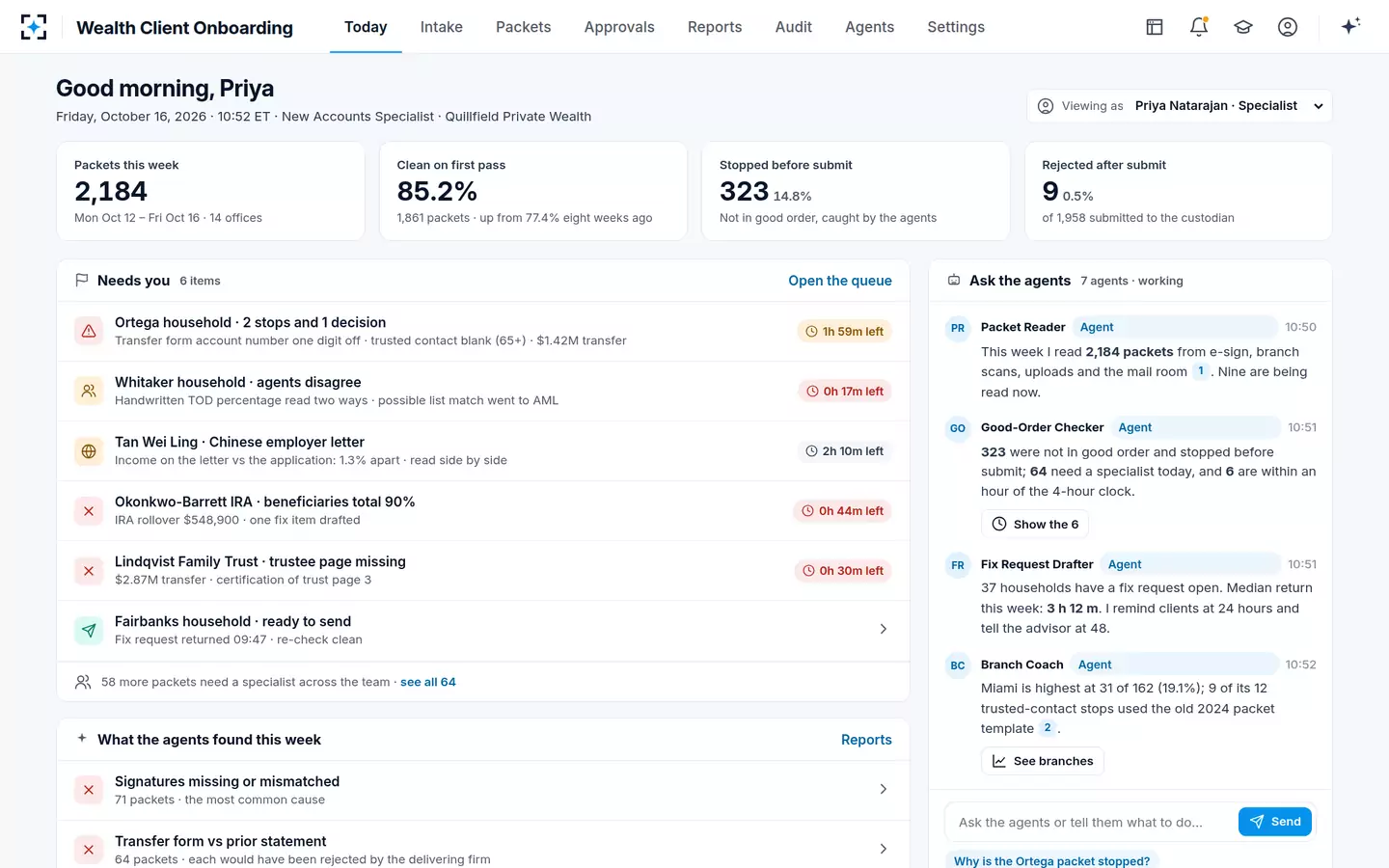The image size is (1389, 868).
Task: Click the X icon beside Transfer form vs prior statement
Action: (89, 850)
